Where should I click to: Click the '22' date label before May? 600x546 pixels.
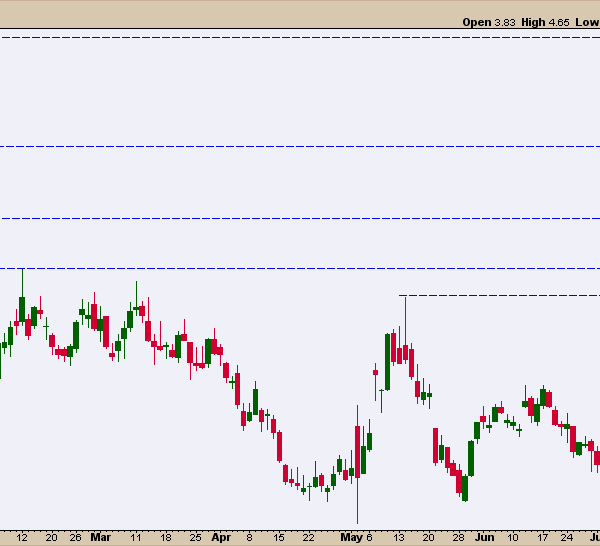(308, 538)
